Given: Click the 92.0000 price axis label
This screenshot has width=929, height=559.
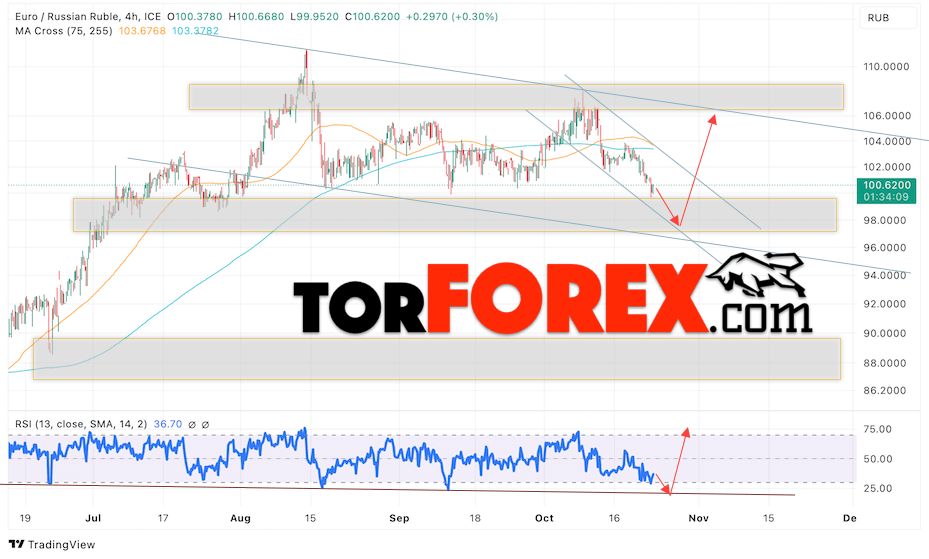Looking at the screenshot, I should (885, 304).
